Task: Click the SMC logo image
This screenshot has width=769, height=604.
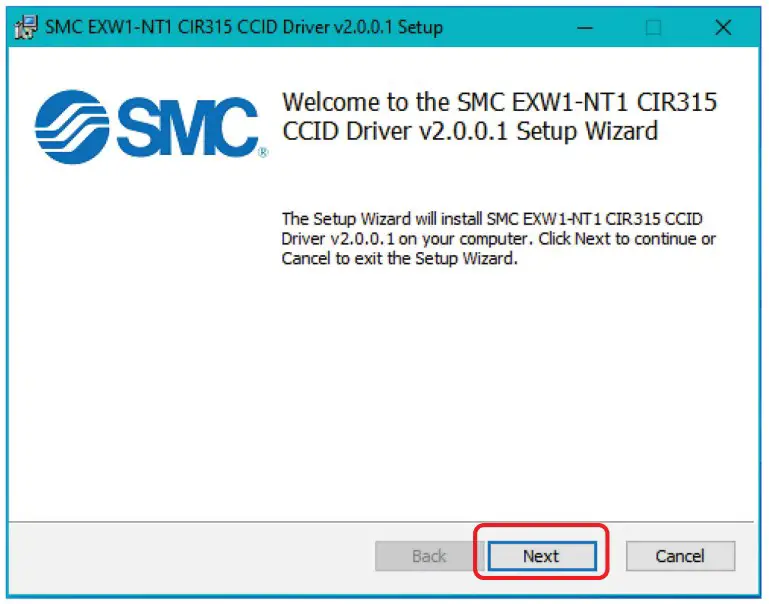Action: 151,127
